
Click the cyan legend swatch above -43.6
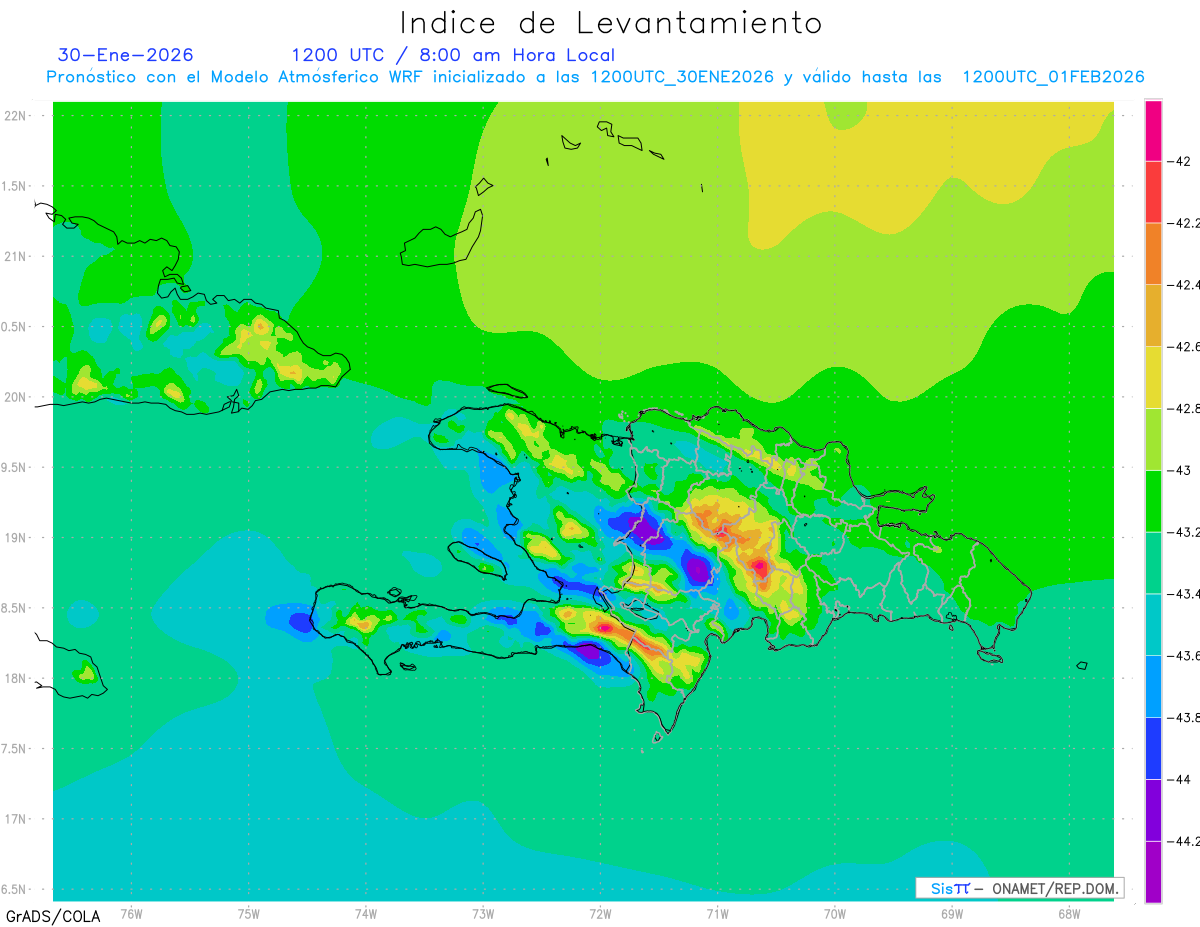1153,625
